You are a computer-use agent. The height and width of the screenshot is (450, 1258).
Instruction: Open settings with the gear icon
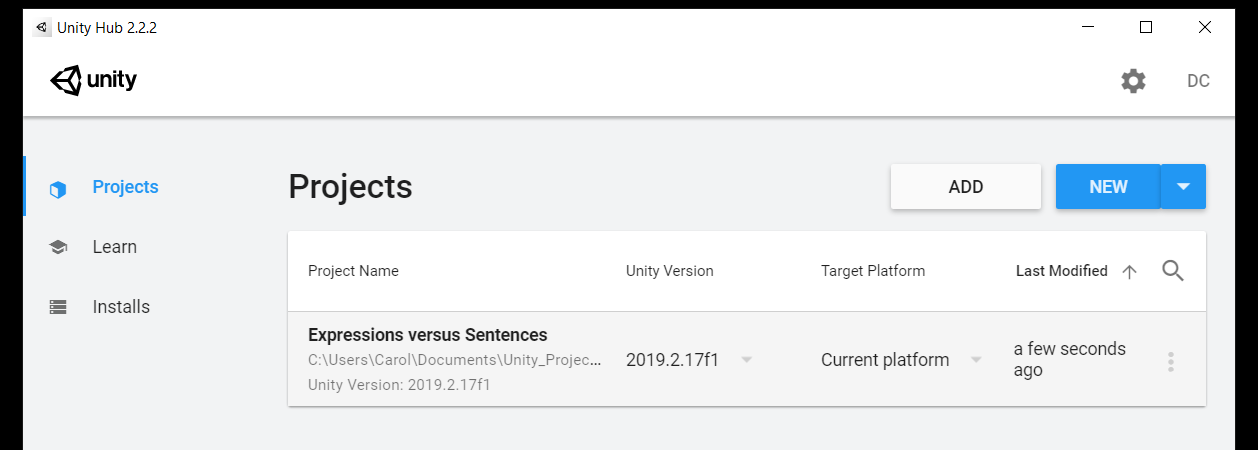point(1133,81)
